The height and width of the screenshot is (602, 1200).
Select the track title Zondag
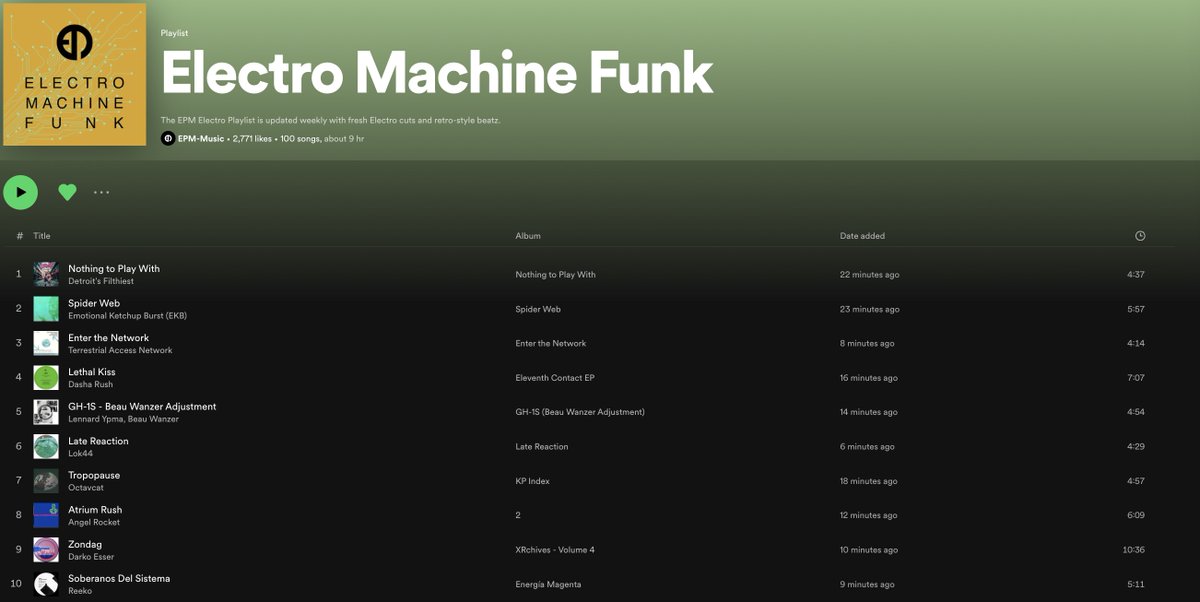(x=85, y=544)
